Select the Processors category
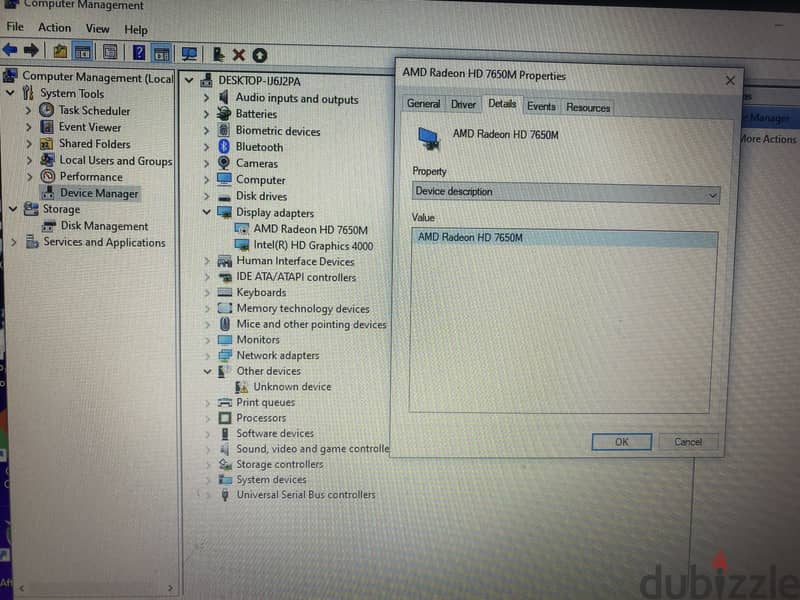This screenshot has height=600, width=800. pos(261,417)
